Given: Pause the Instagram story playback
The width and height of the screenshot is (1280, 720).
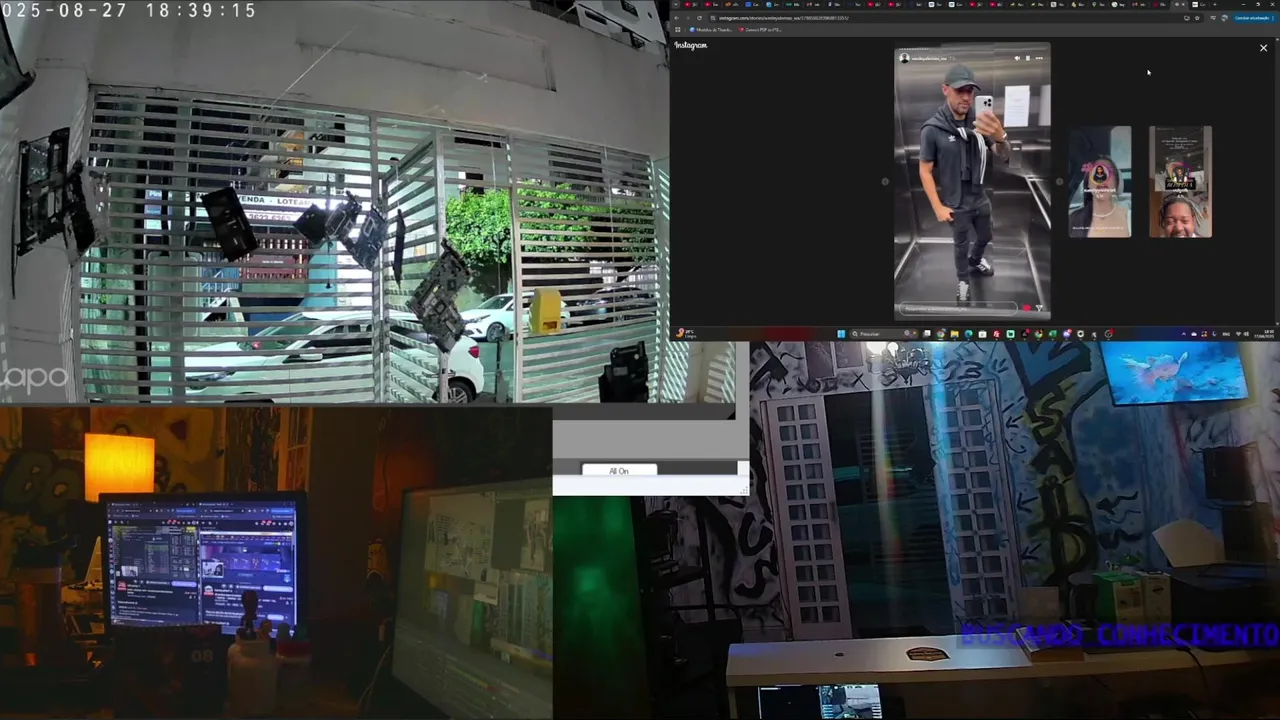Looking at the screenshot, I should tap(1027, 58).
